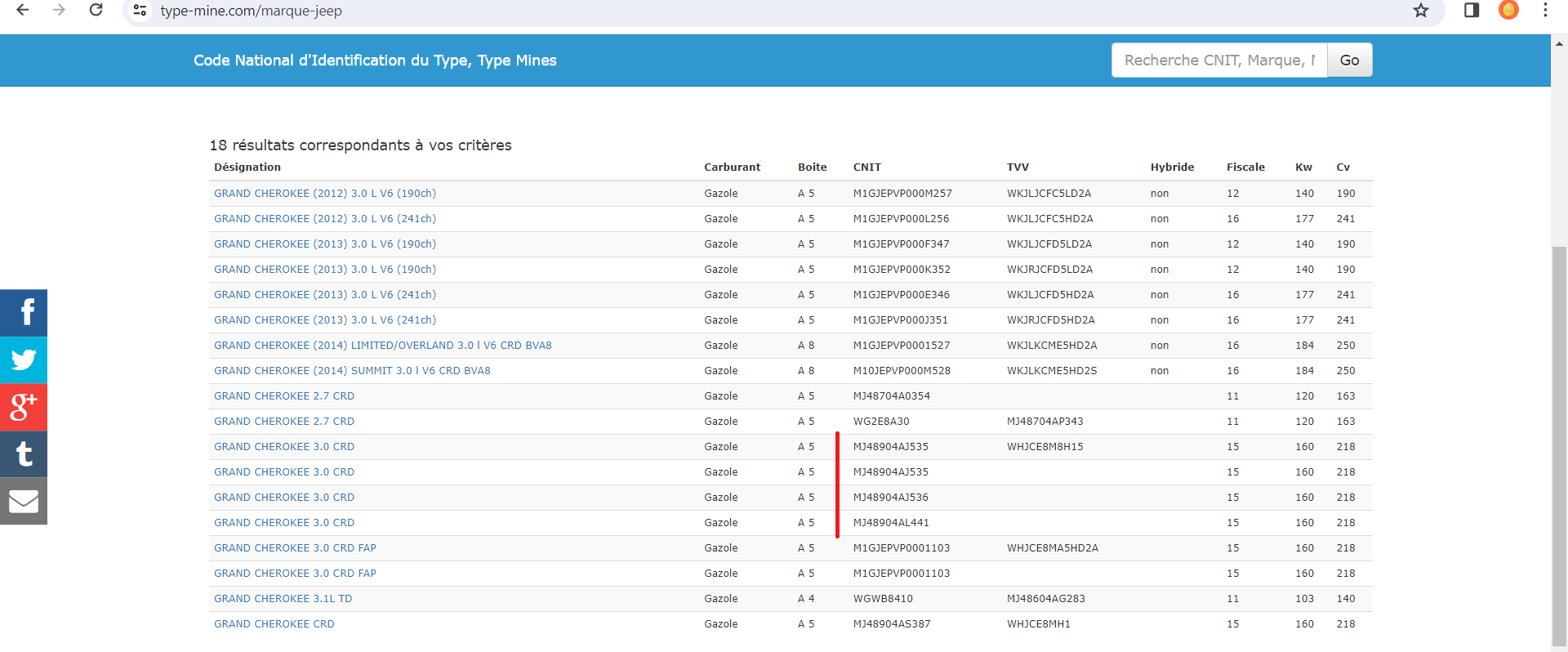Click the Twitter share icon
The width and height of the screenshot is (1568, 652).
[24, 360]
